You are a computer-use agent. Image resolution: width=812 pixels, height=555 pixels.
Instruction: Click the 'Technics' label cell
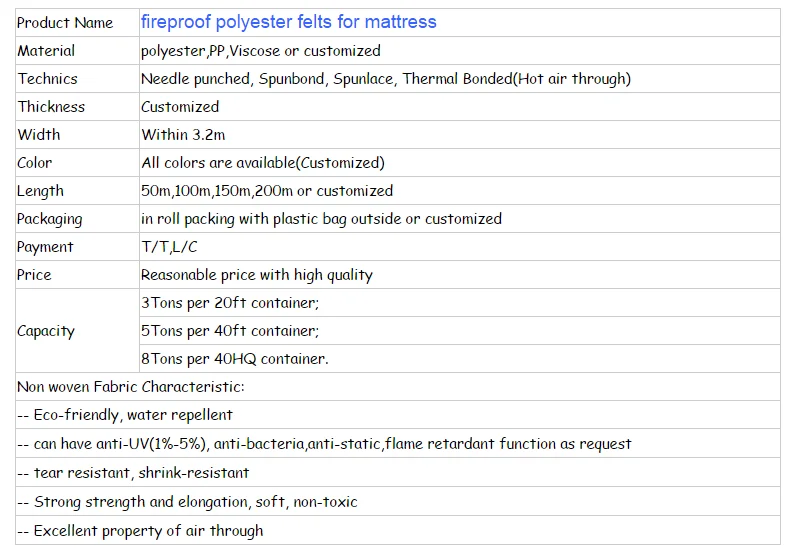tap(47, 79)
